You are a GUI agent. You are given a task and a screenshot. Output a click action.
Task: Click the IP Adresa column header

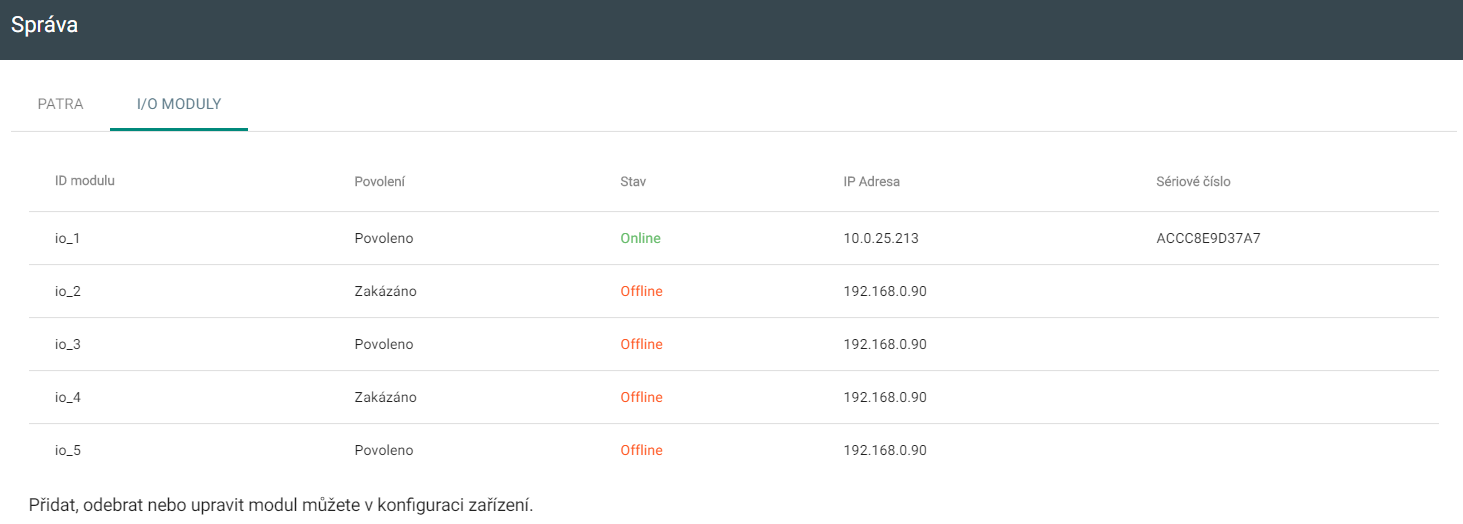[x=872, y=182]
